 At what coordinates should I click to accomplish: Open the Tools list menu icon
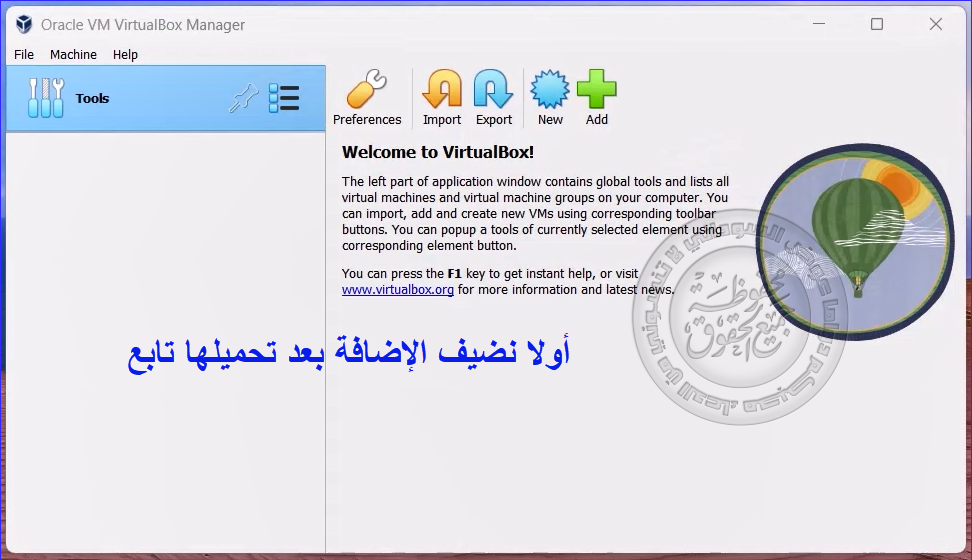click(284, 98)
